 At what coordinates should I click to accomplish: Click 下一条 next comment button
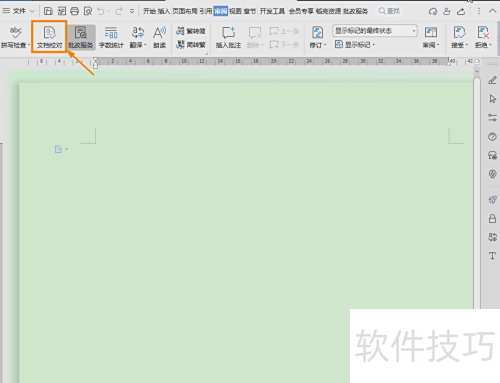284,44
